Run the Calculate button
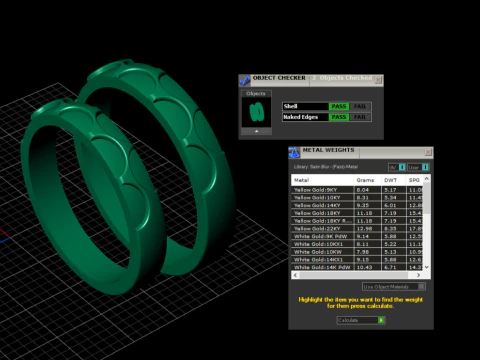This screenshot has width=480, height=360. coord(361,320)
